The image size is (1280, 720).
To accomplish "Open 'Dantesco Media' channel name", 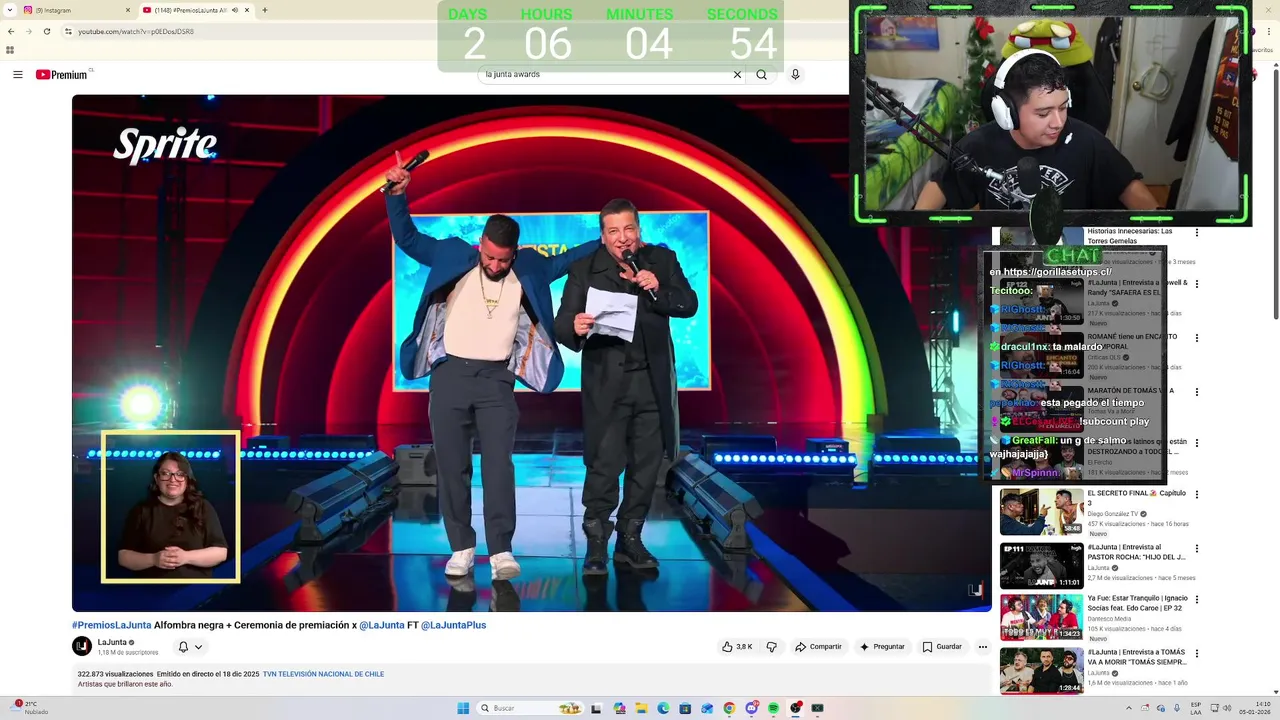I will (1110, 618).
